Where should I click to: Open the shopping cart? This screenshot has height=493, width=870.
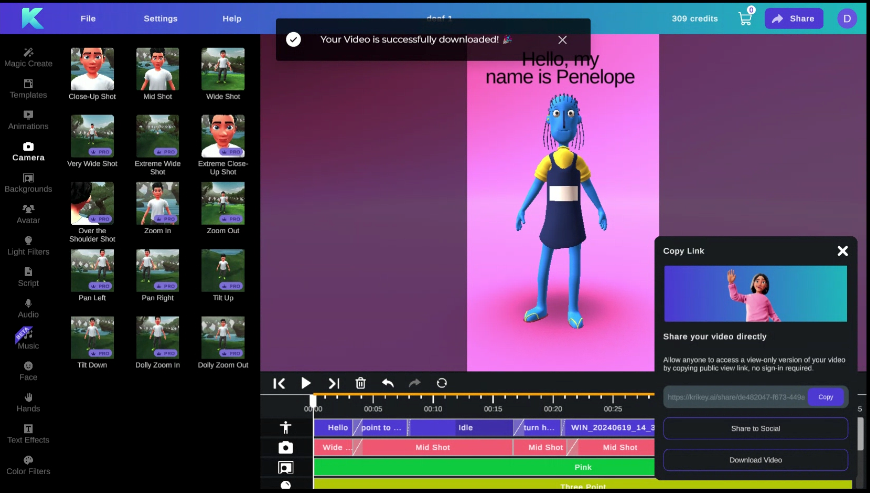[745, 18]
